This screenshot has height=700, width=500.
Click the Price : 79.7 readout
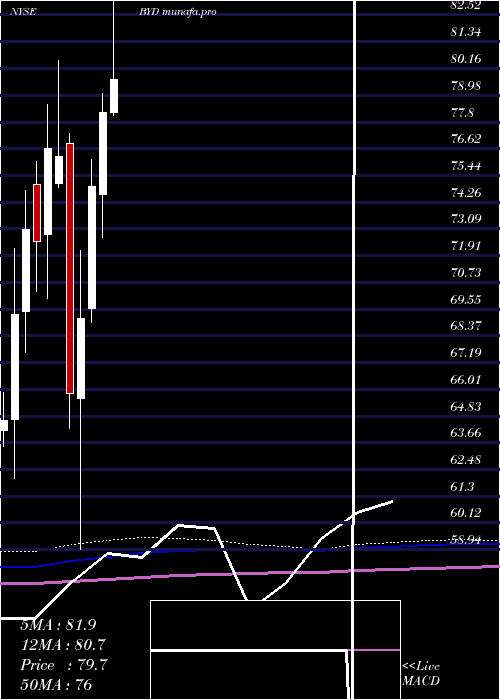point(63,665)
